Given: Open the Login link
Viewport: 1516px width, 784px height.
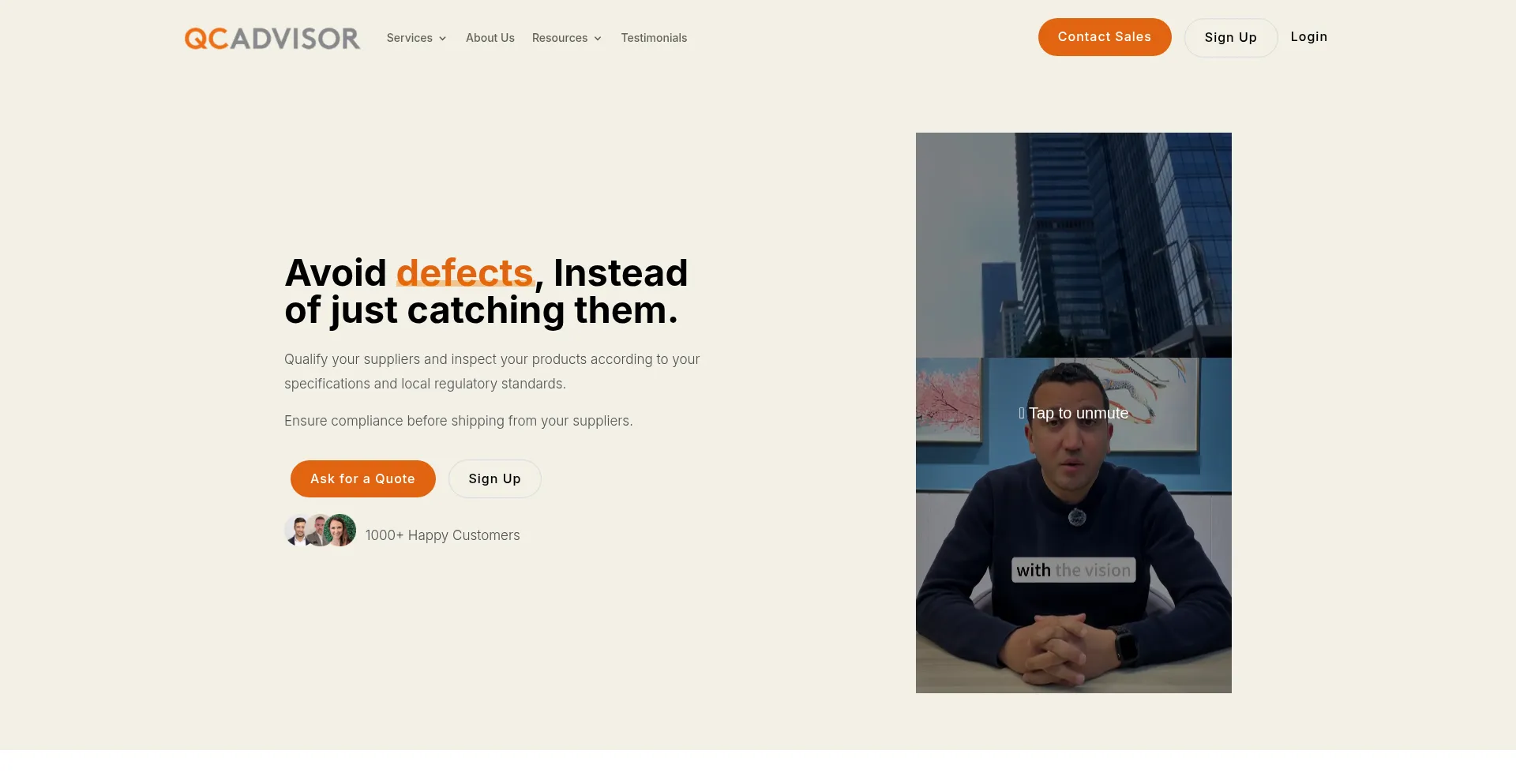Looking at the screenshot, I should coord(1309,37).
